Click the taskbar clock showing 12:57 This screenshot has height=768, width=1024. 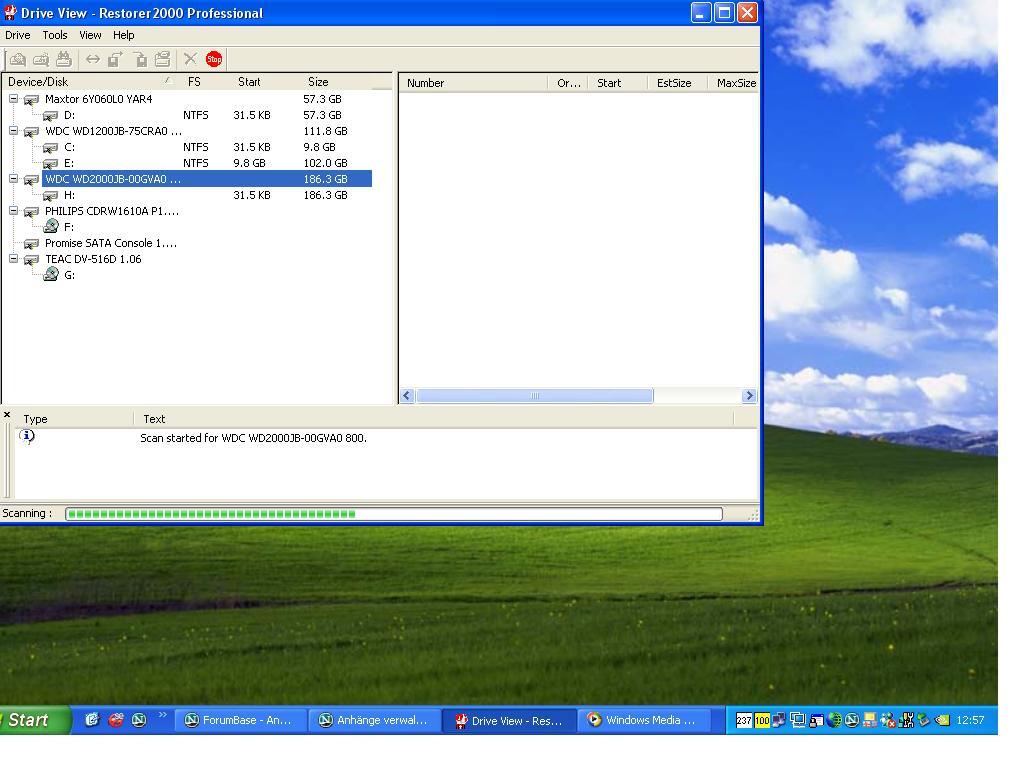(x=970, y=720)
